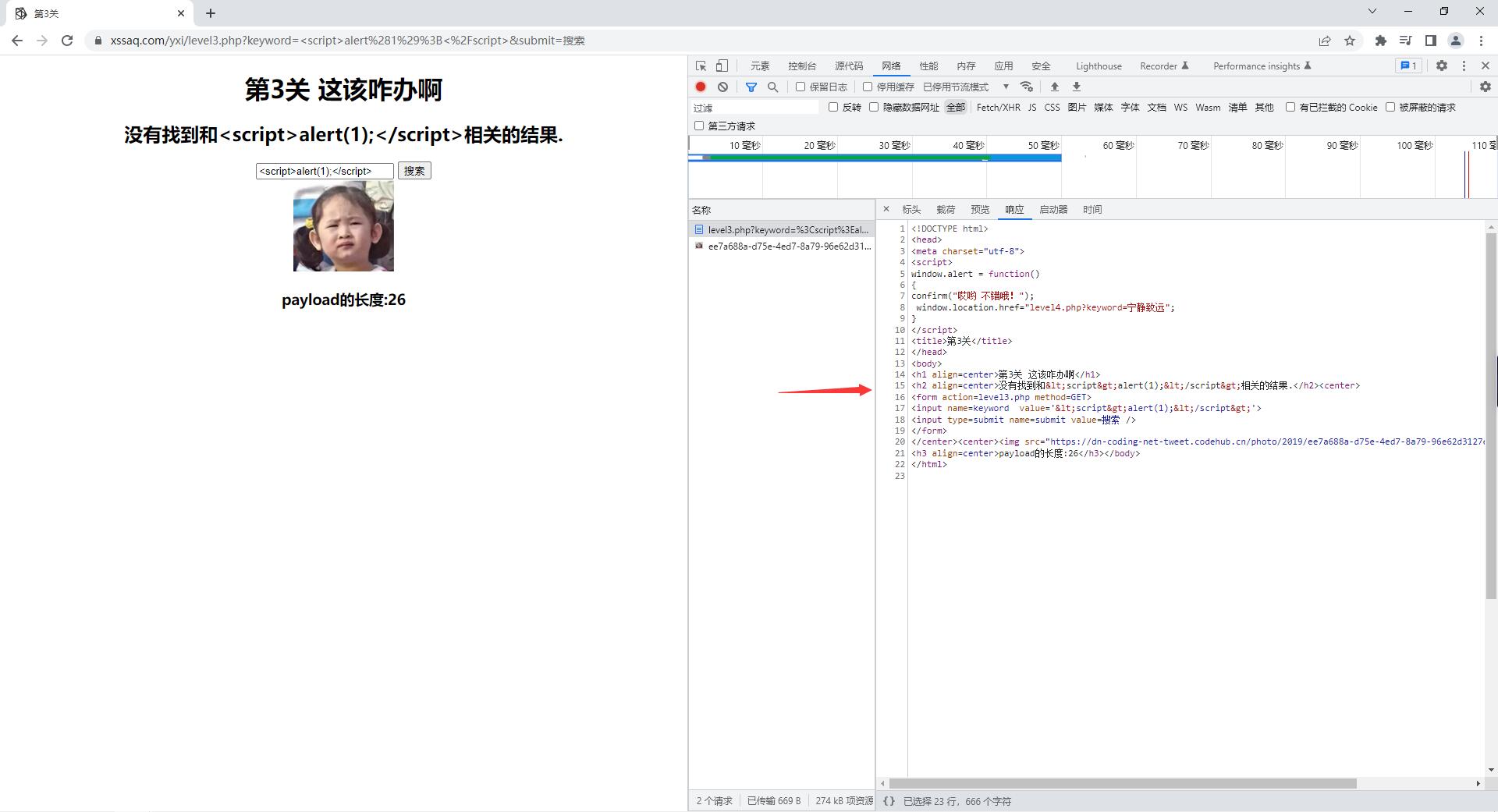Enable the 停用缓存 checkbox
The width and height of the screenshot is (1498, 812).
(x=868, y=87)
